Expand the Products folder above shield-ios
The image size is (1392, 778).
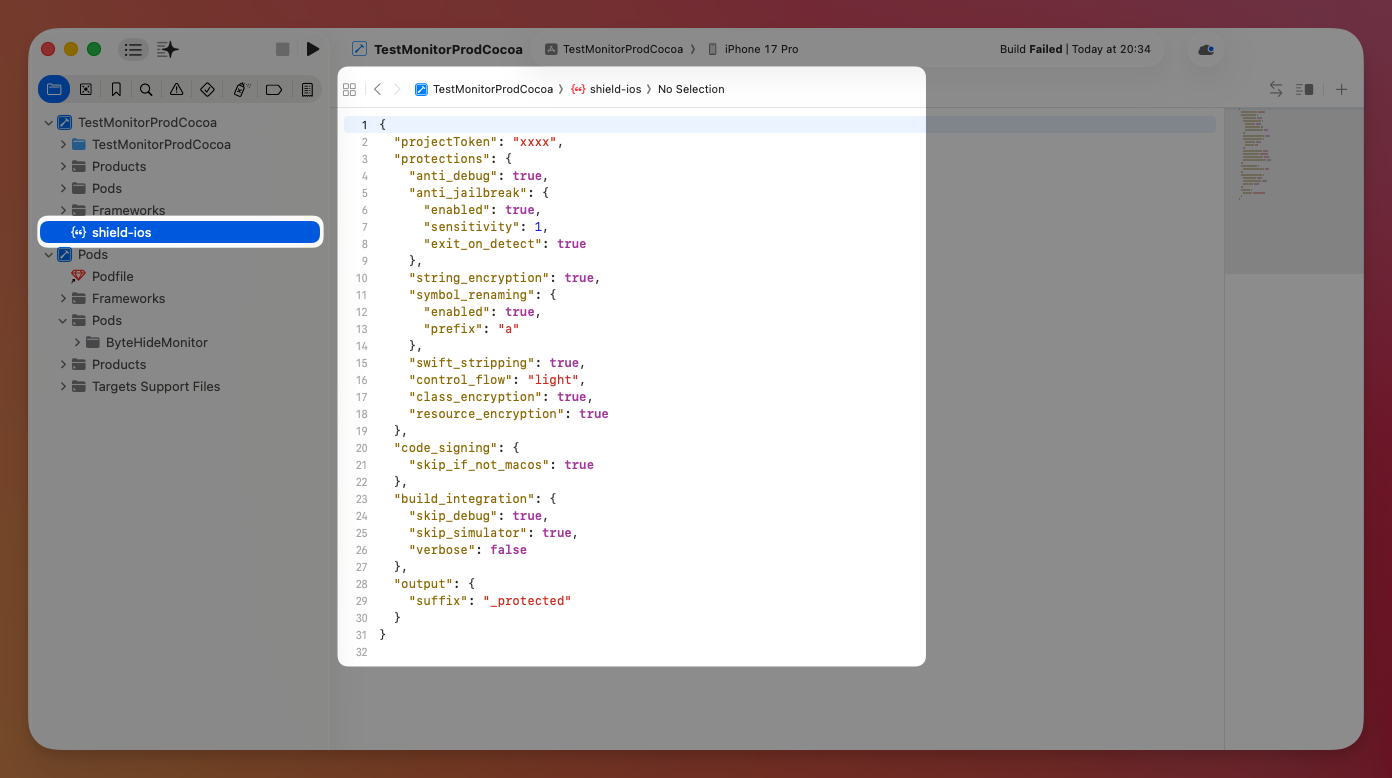point(63,167)
